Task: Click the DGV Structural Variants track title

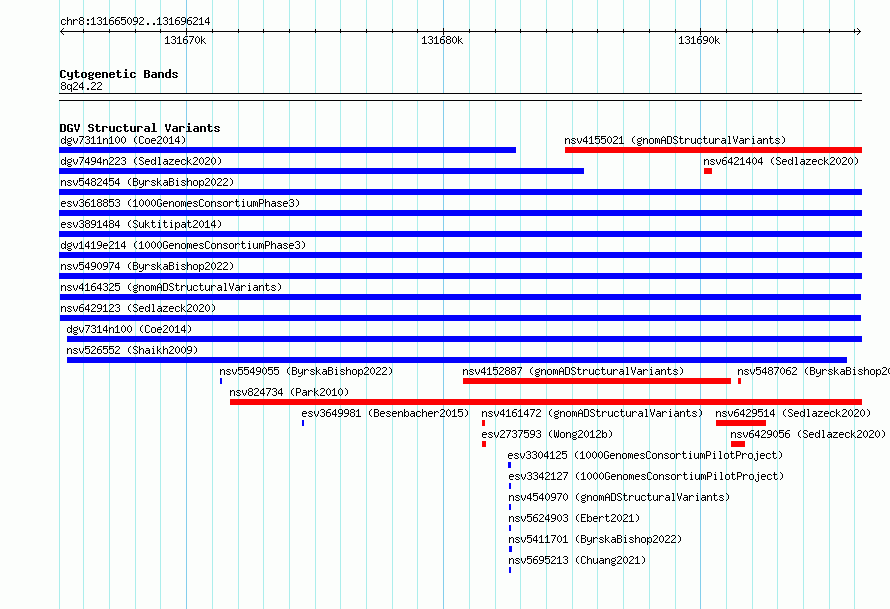Action: [x=140, y=128]
